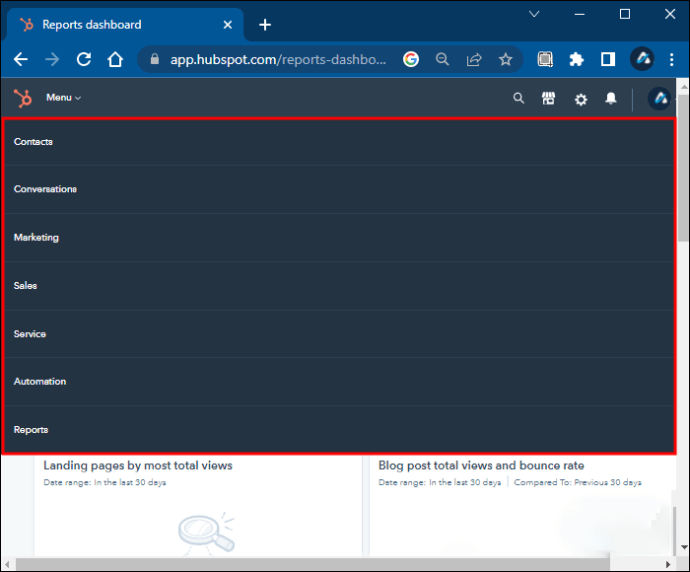Close the Reports dashboard tab
The width and height of the screenshot is (690, 572).
tap(228, 25)
